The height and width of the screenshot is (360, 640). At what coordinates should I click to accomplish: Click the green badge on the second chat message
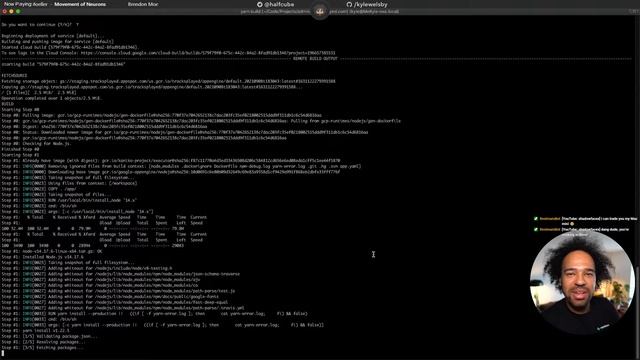(x=536, y=229)
